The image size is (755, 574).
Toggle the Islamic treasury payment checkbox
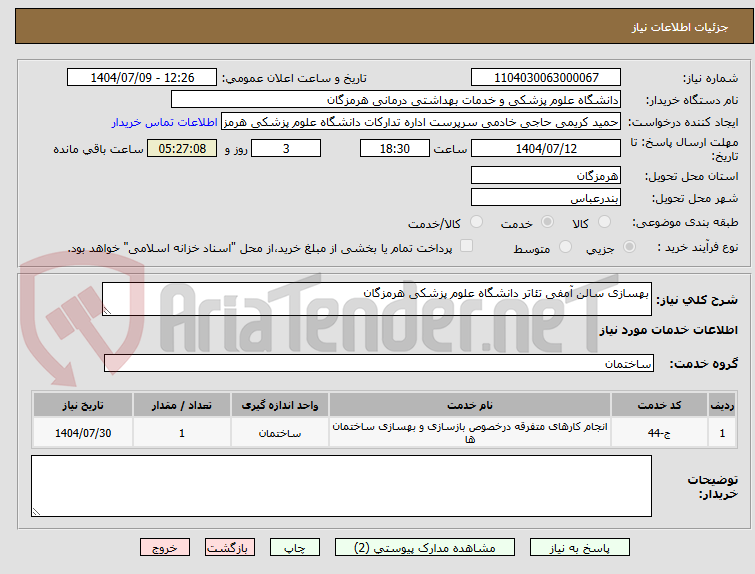click(x=466, y=246)
